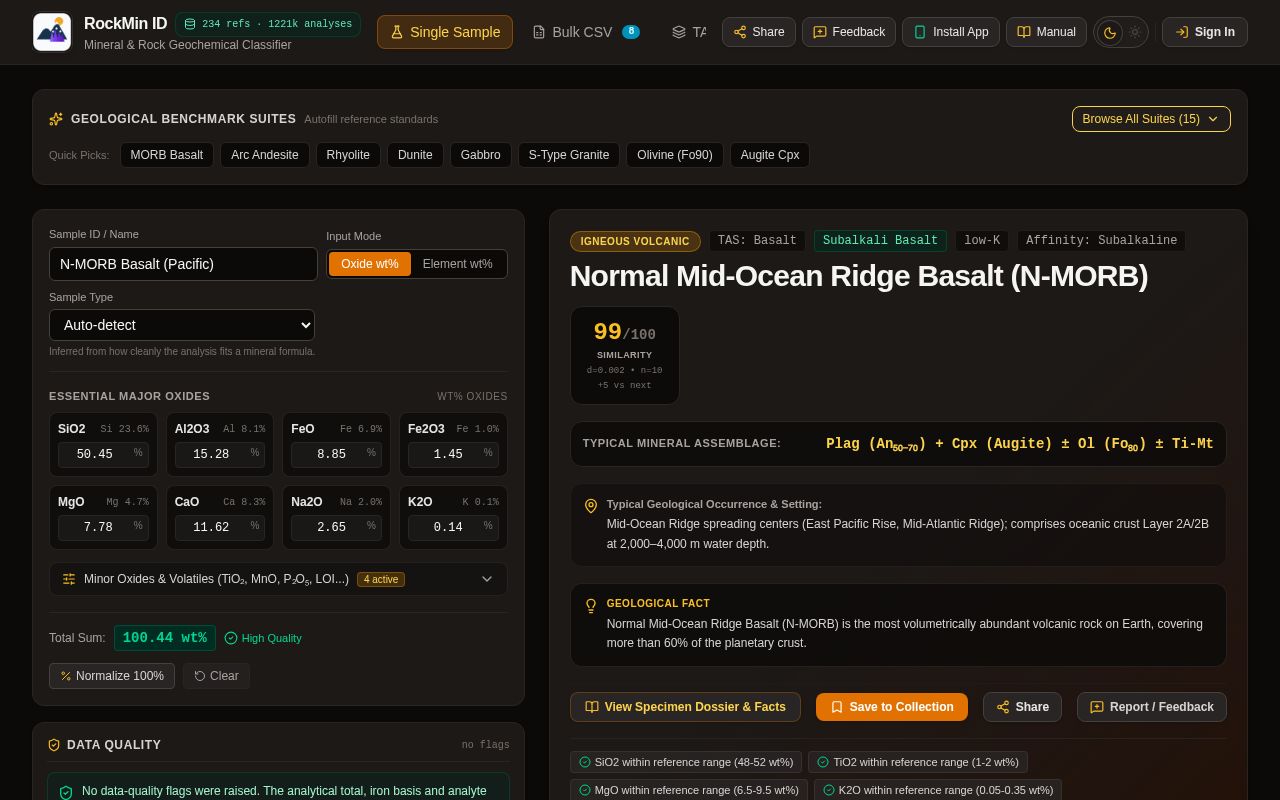This screenshot has width=1280, height=800.
Task: Click the Bulk CSV count badge 8
Action: pos(631,32)
